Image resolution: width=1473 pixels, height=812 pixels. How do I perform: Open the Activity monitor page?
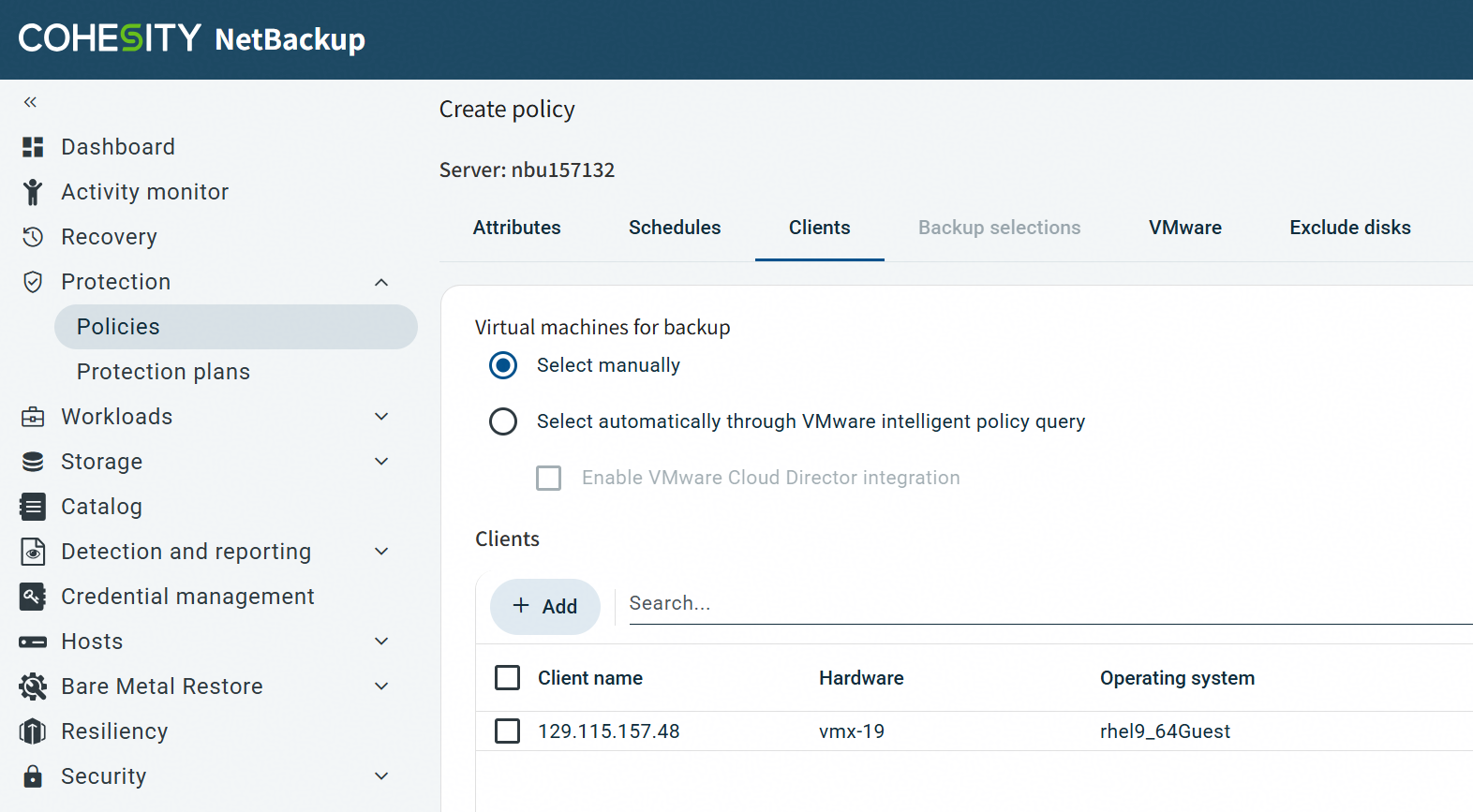[x=145, y=192]
